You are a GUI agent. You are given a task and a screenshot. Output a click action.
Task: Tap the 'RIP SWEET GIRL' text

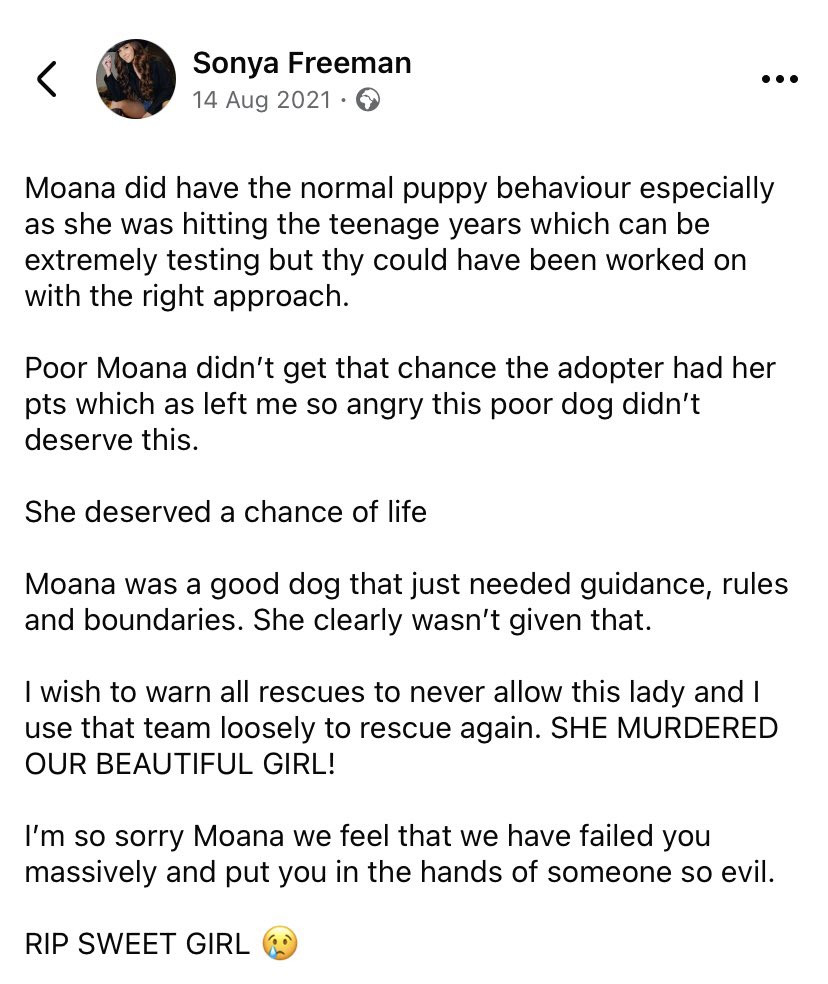(137, 944)
